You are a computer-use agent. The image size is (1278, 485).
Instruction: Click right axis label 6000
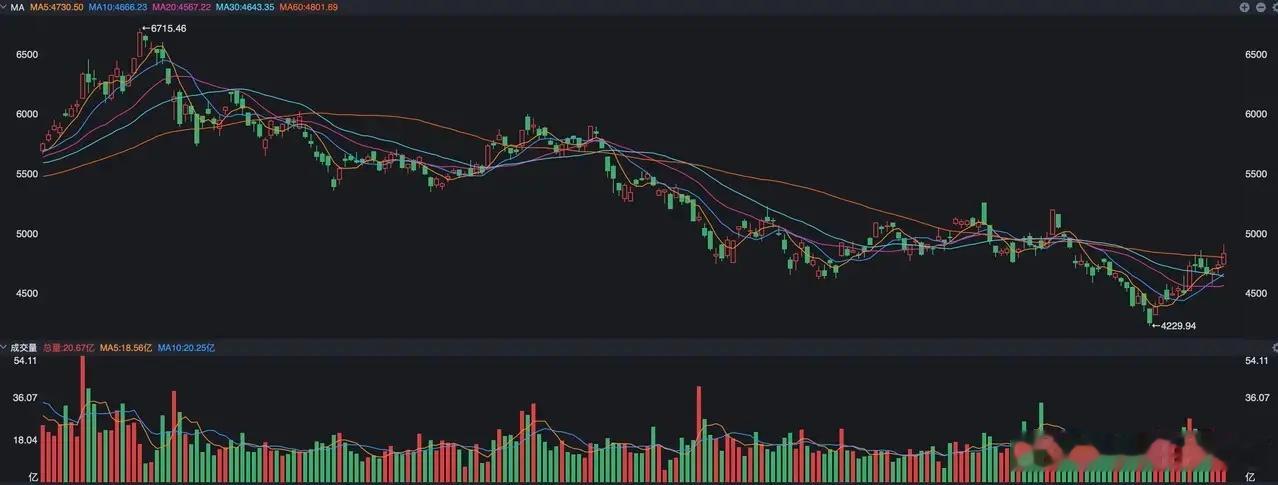coord(1254,114)
